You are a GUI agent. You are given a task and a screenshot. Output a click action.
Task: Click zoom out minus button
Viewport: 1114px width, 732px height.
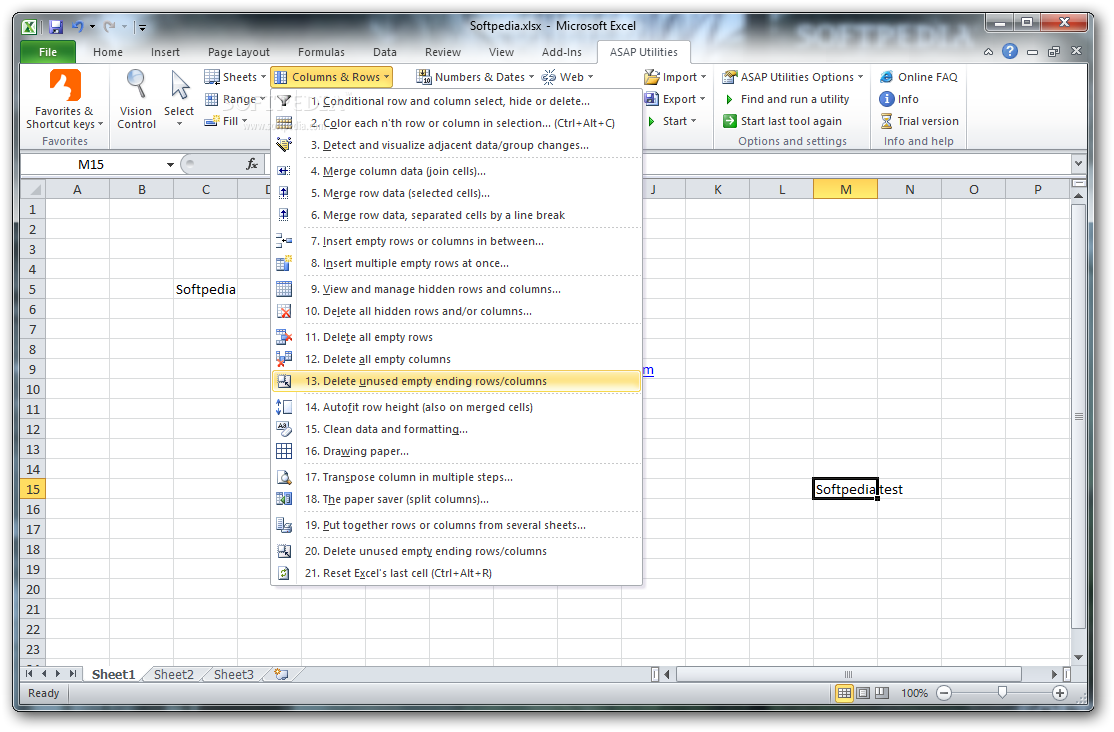pos(944,693)
